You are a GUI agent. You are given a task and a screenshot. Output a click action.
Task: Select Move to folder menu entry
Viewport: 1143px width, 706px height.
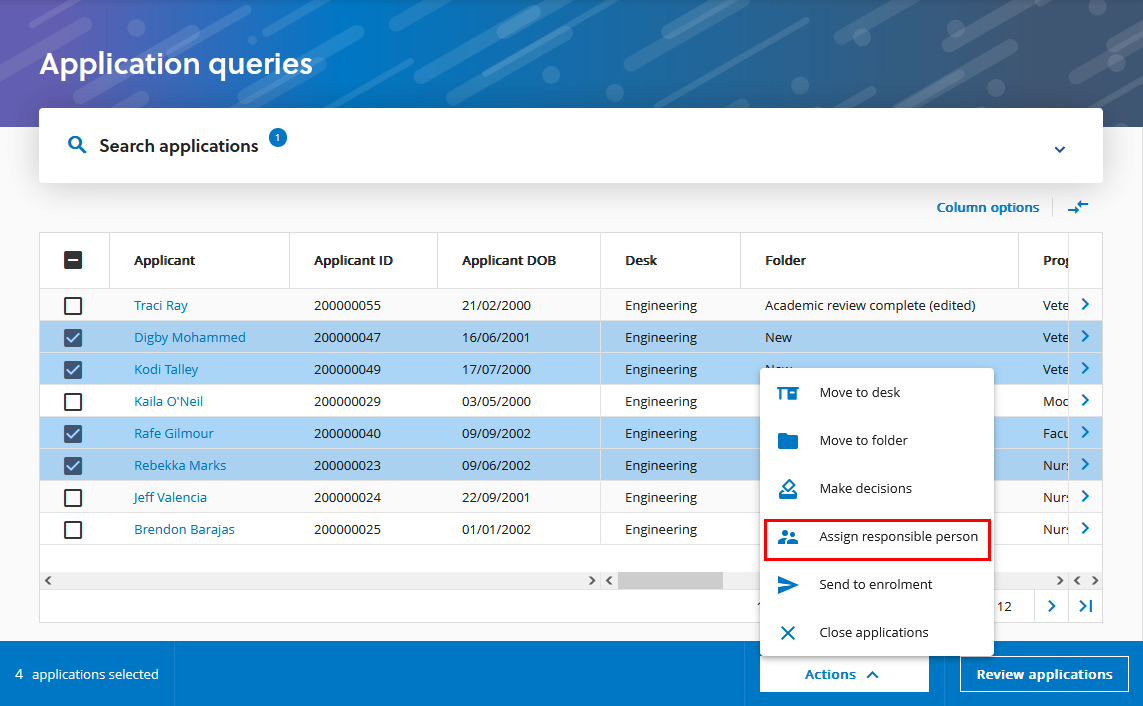(x=877, y=441)
